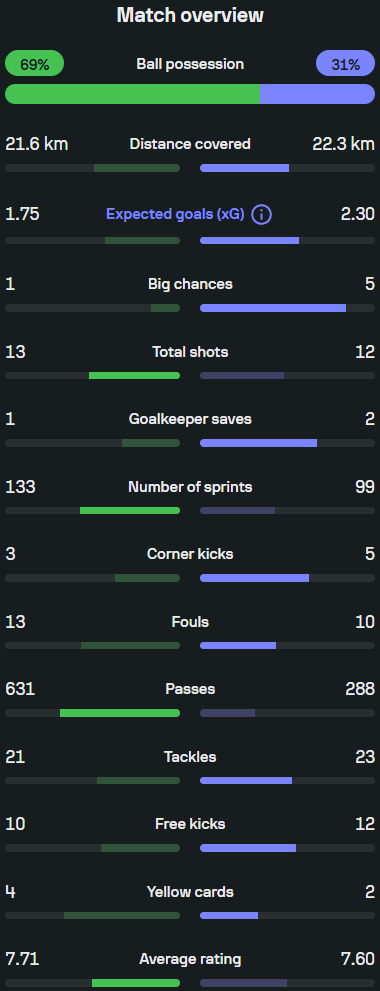Click the purple 31% possession badge
Viewport: 380px width, 991px height.
[x=345, y=64]
